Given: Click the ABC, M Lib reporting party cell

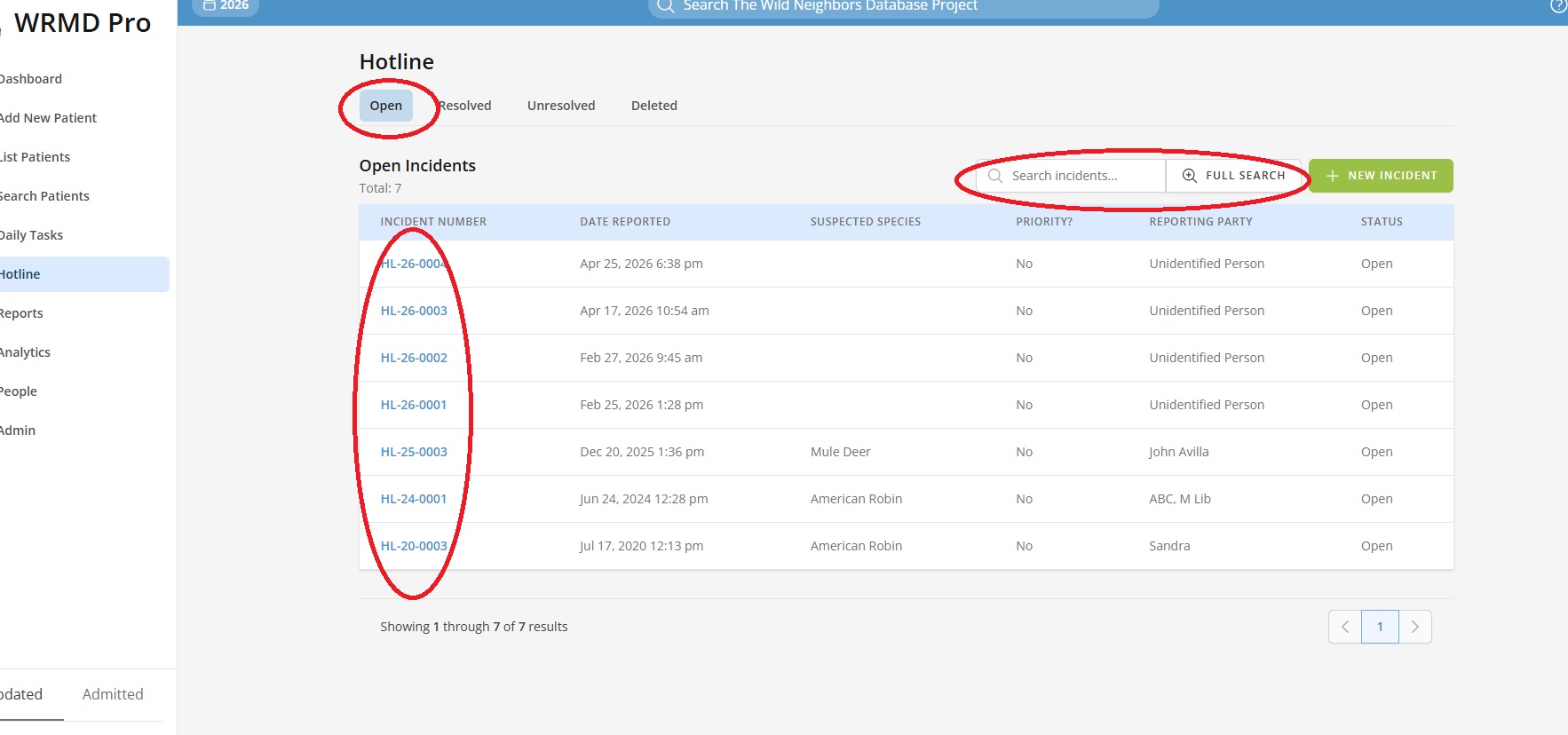Looking at the screenshot, I should point(1180,499).
